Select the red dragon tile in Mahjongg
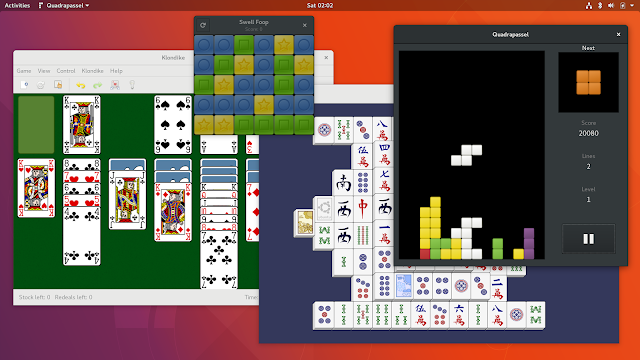 (363, 208)
